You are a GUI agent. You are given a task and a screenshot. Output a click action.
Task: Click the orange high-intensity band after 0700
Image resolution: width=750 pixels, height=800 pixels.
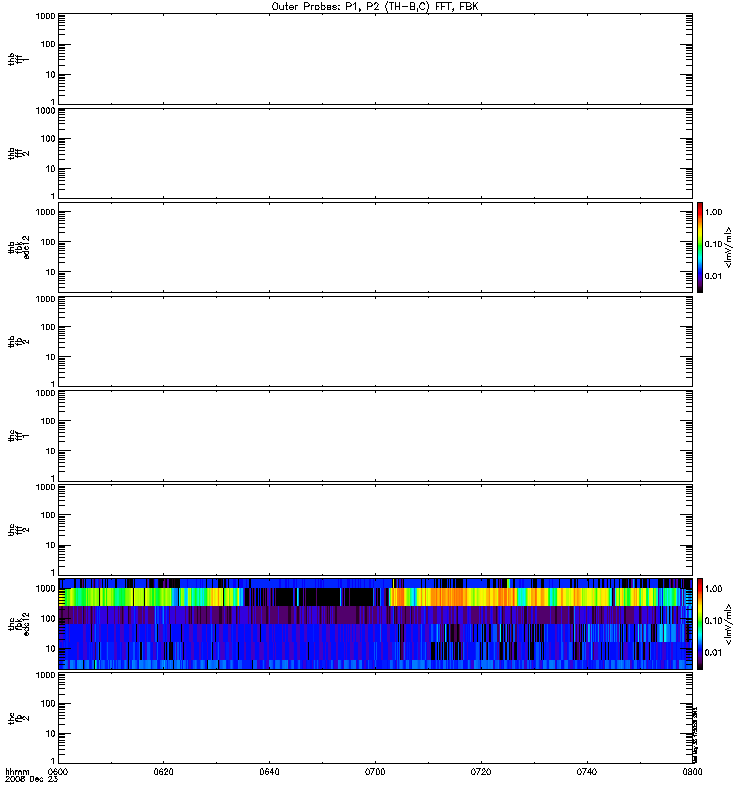tap(449, 597)
